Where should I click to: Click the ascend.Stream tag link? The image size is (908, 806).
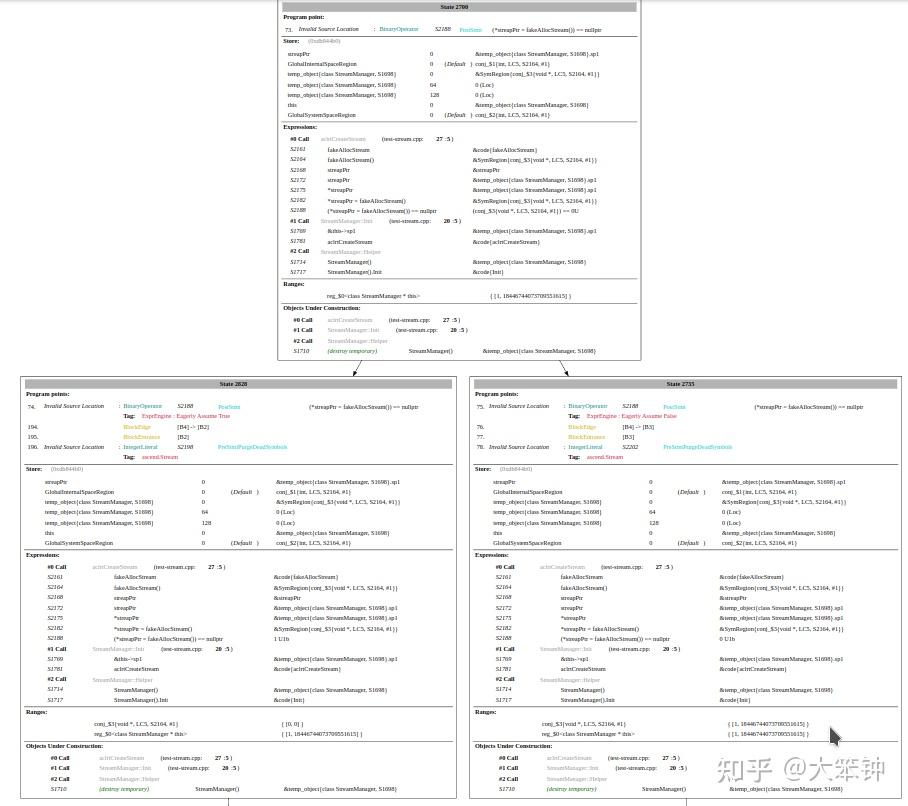160,457
